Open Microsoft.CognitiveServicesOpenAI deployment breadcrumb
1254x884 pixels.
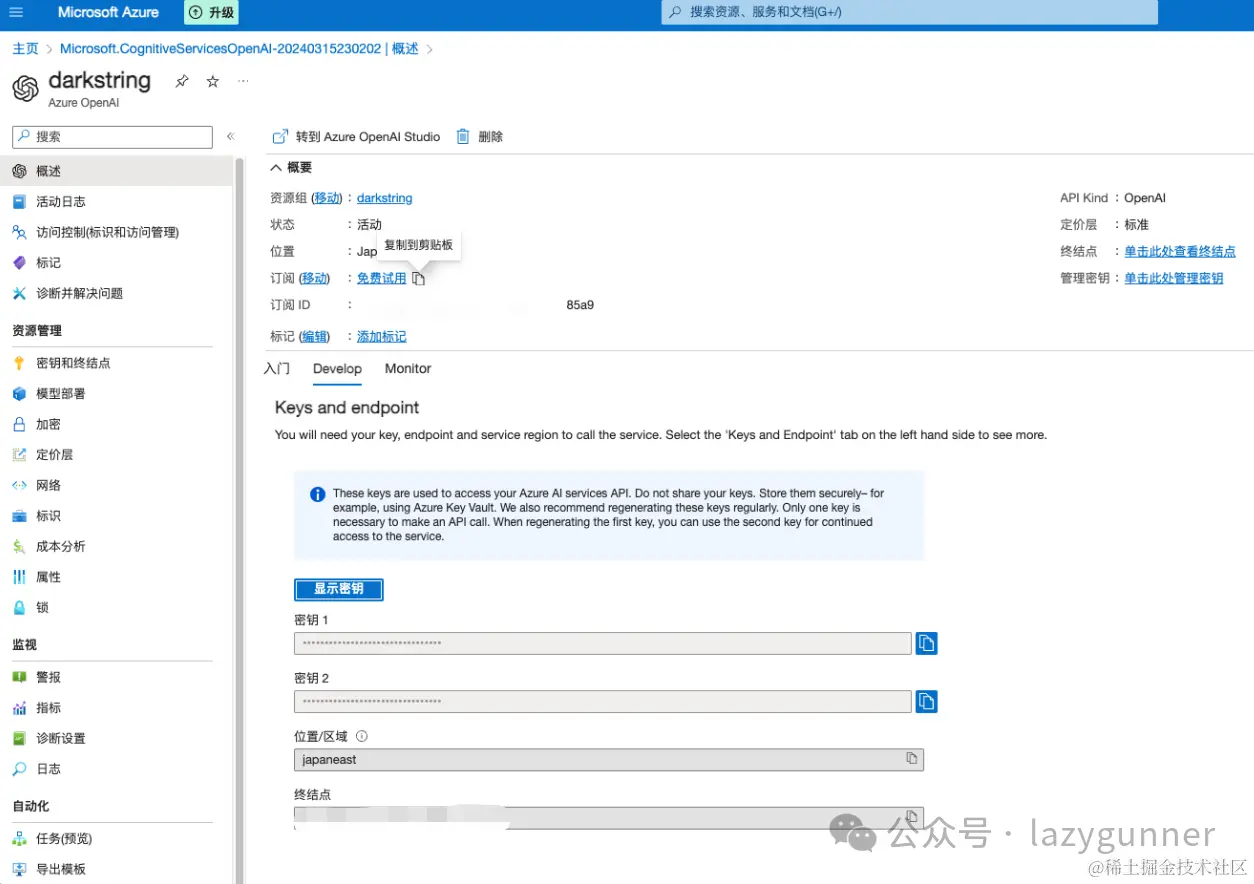[239, 48]
